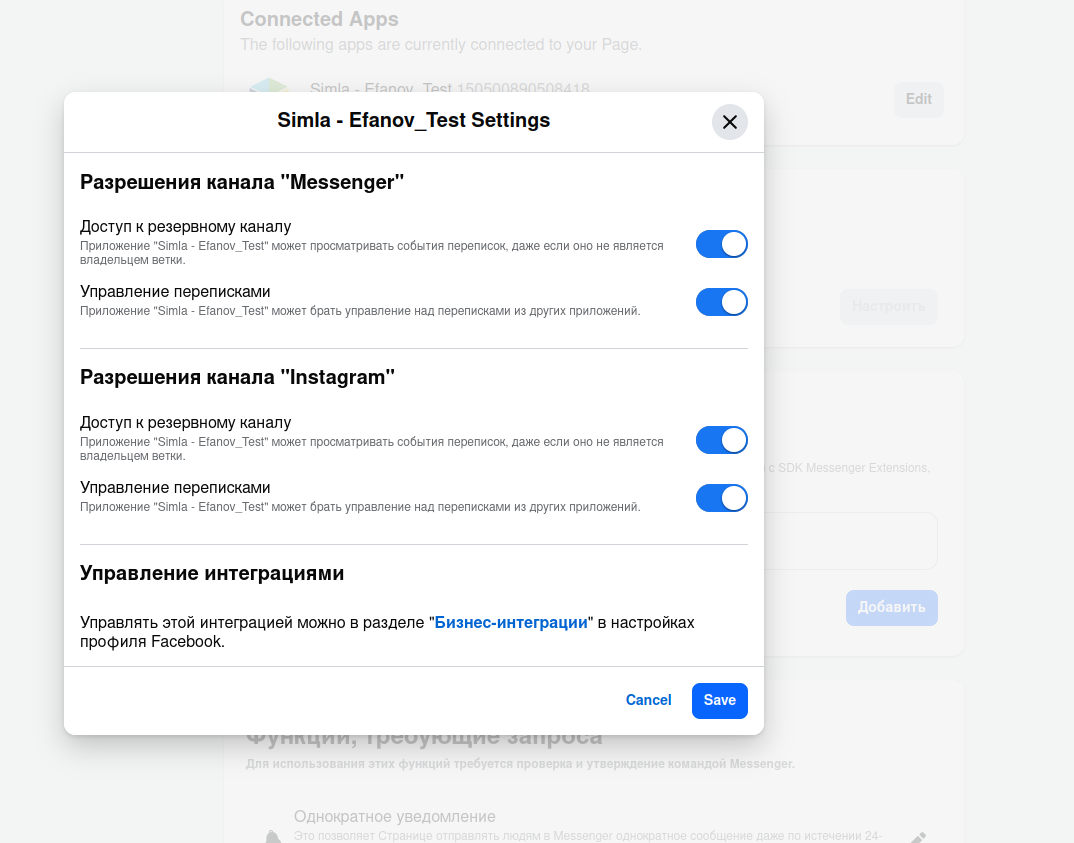Click the dimmed Настроить button
Screen dimensions: 1074x843
tap(888, 306)
